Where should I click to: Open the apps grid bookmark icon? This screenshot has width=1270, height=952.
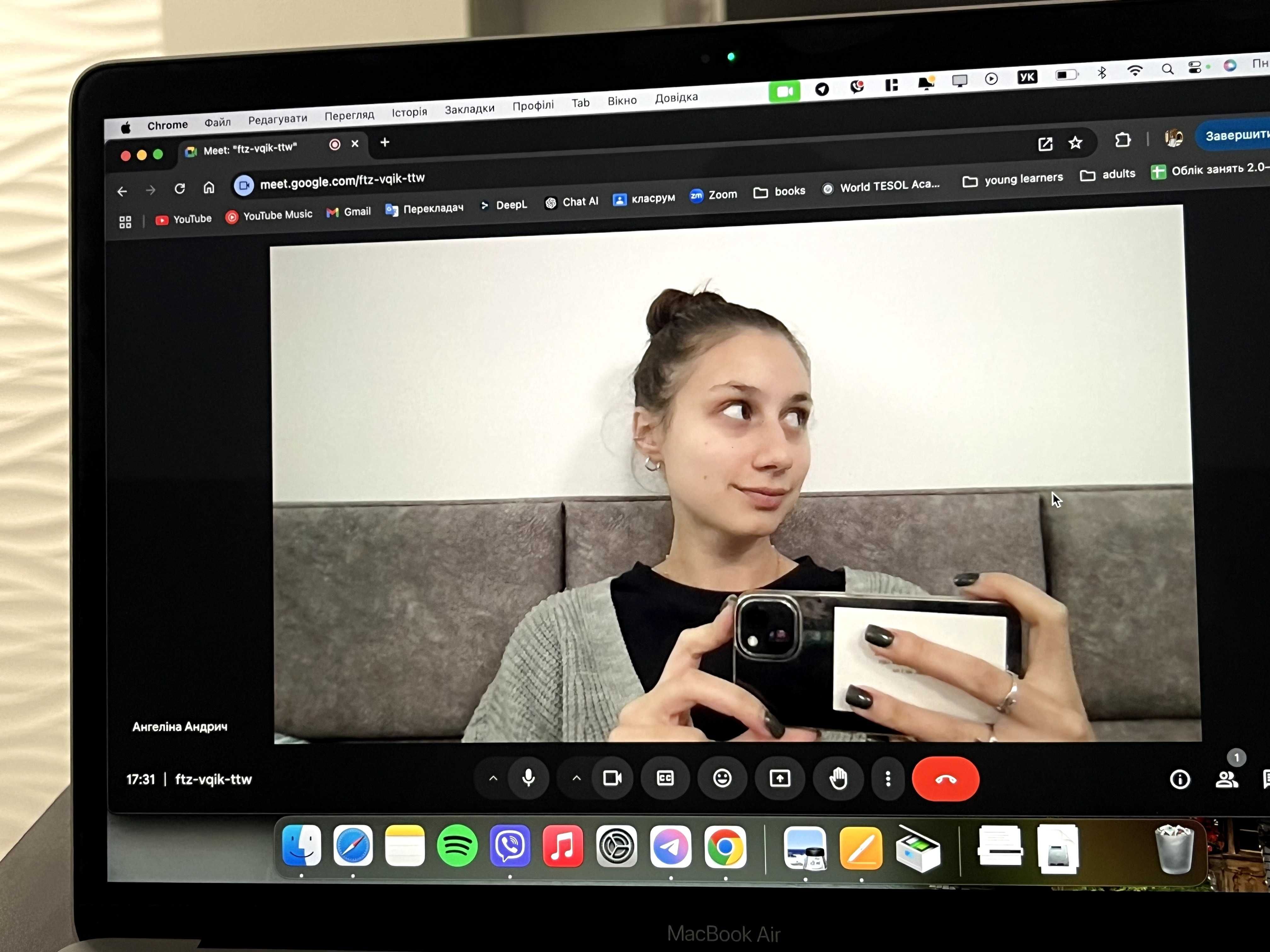click(125, 222)
